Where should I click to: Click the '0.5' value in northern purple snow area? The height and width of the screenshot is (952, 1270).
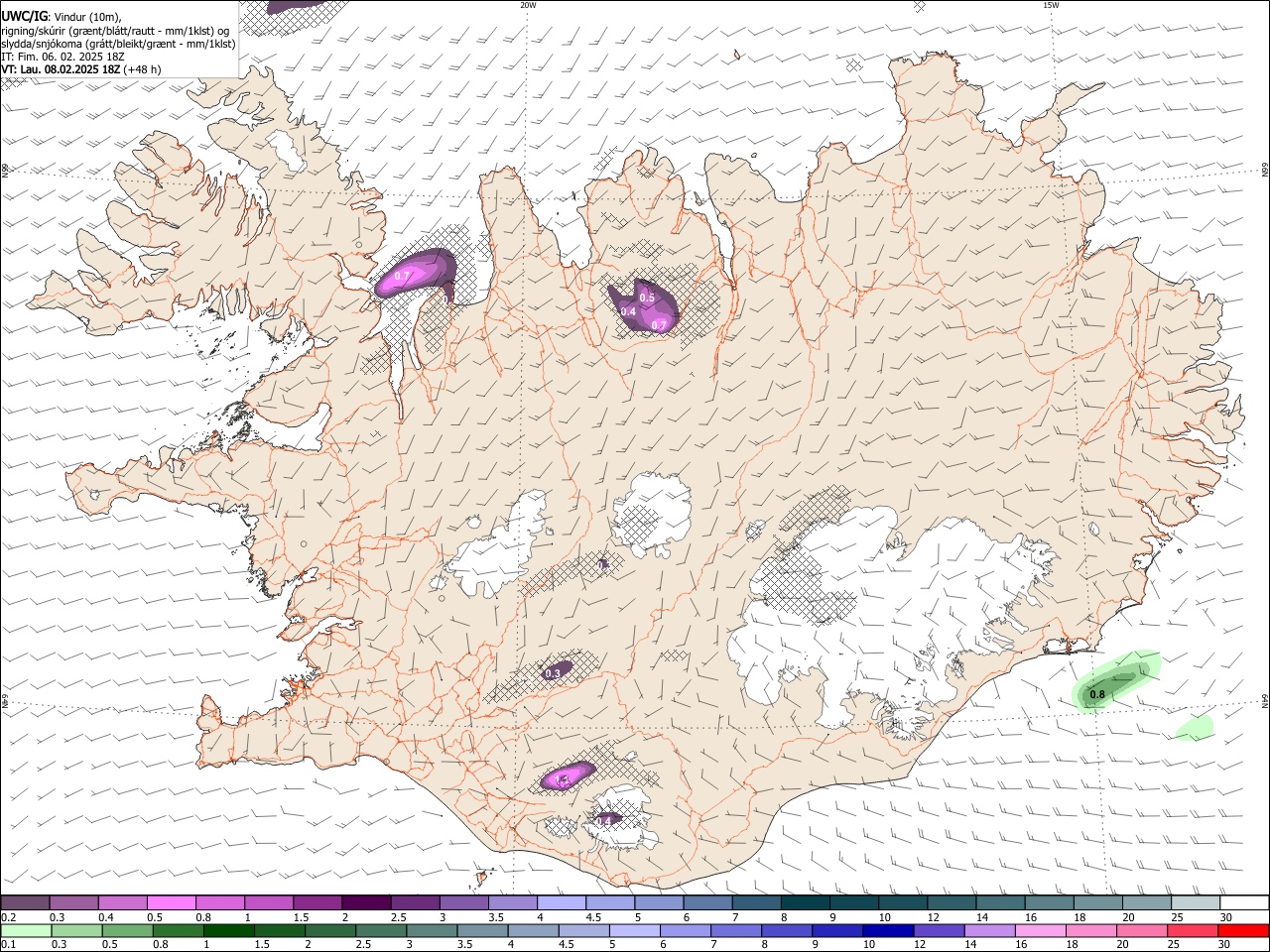click(x=647, y=297)
